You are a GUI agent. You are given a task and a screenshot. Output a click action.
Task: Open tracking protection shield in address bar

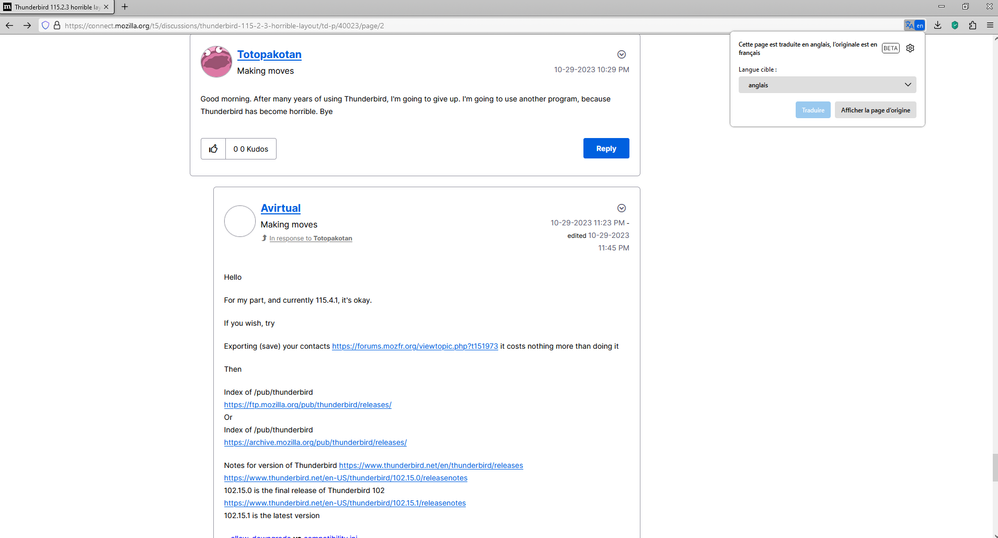point(45,25)
